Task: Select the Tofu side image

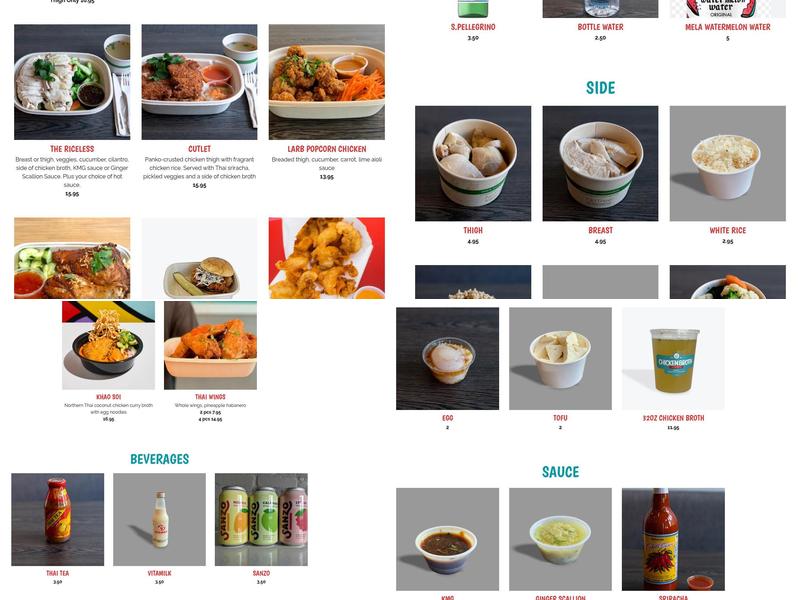Action: pos(560,358)
